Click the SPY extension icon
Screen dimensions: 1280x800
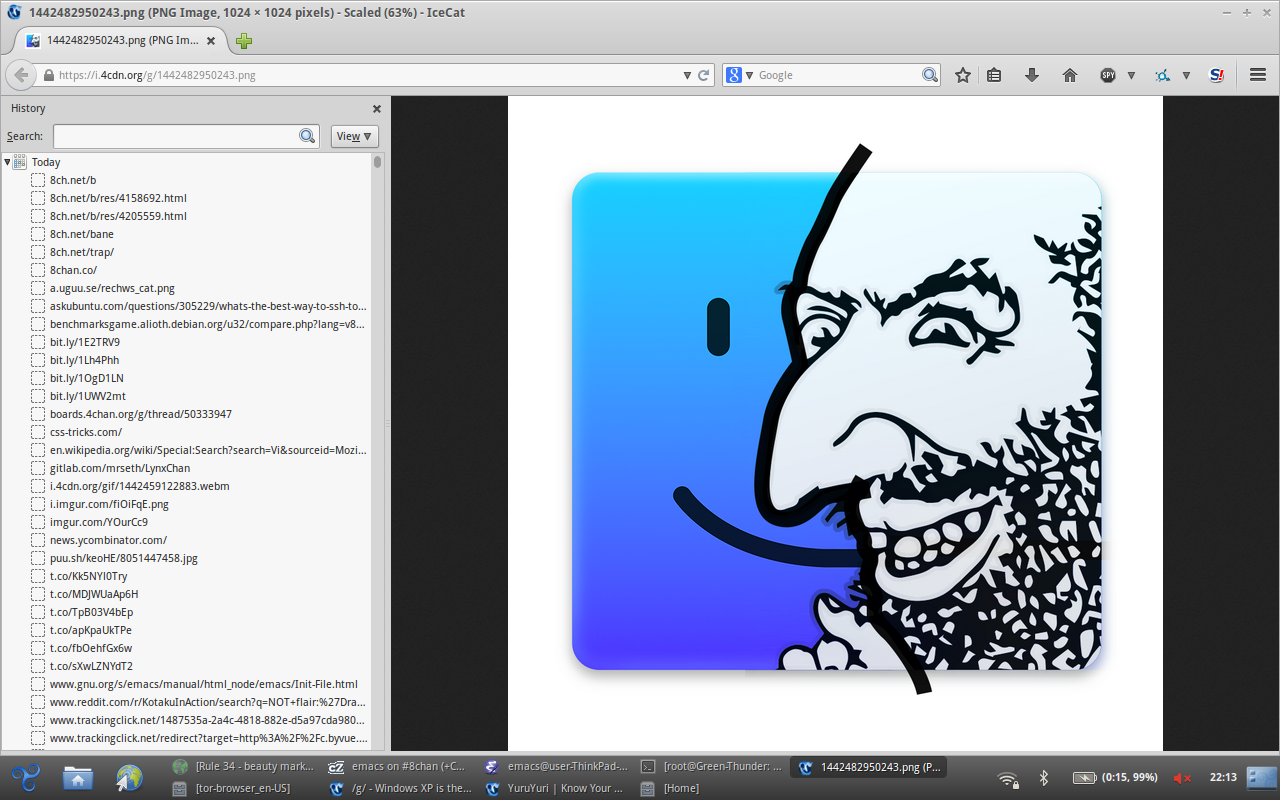pyautogui.click(x=1108, y=75)
